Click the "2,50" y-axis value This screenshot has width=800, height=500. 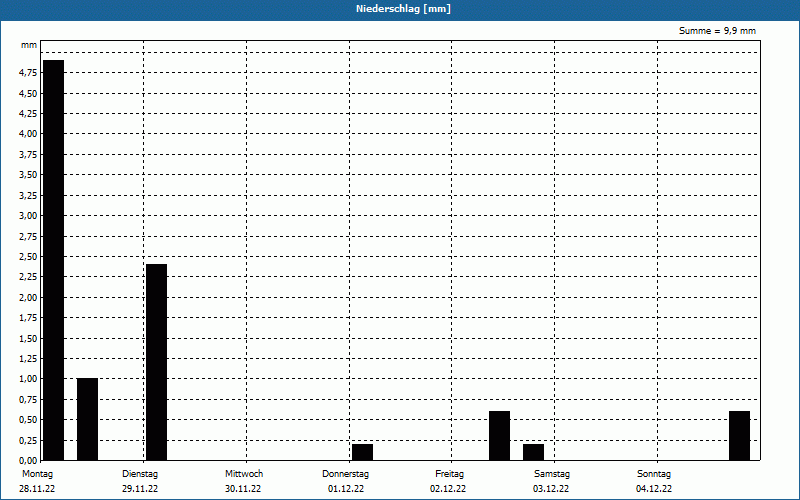click(x=28, y=257)
